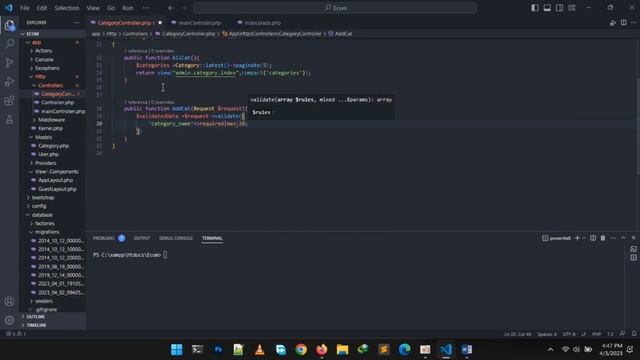Screen dimensions: 640x360
Task: Open the Run menu
Action: coord(128,8)
